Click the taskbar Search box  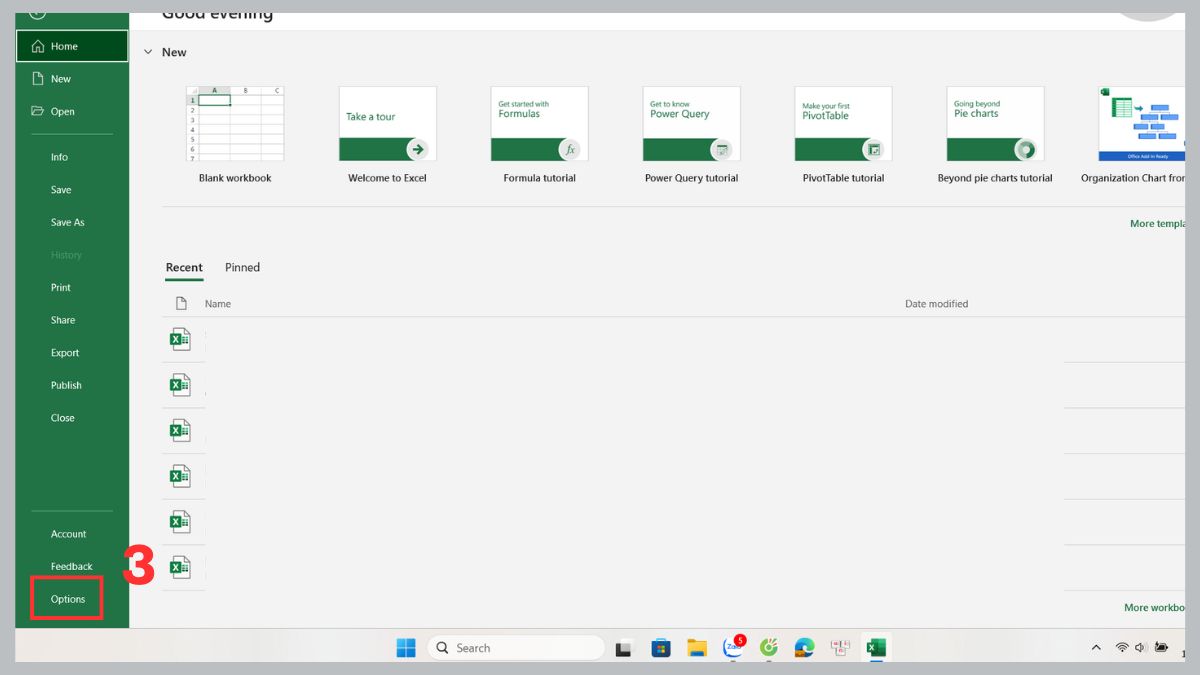click(516, 648)
